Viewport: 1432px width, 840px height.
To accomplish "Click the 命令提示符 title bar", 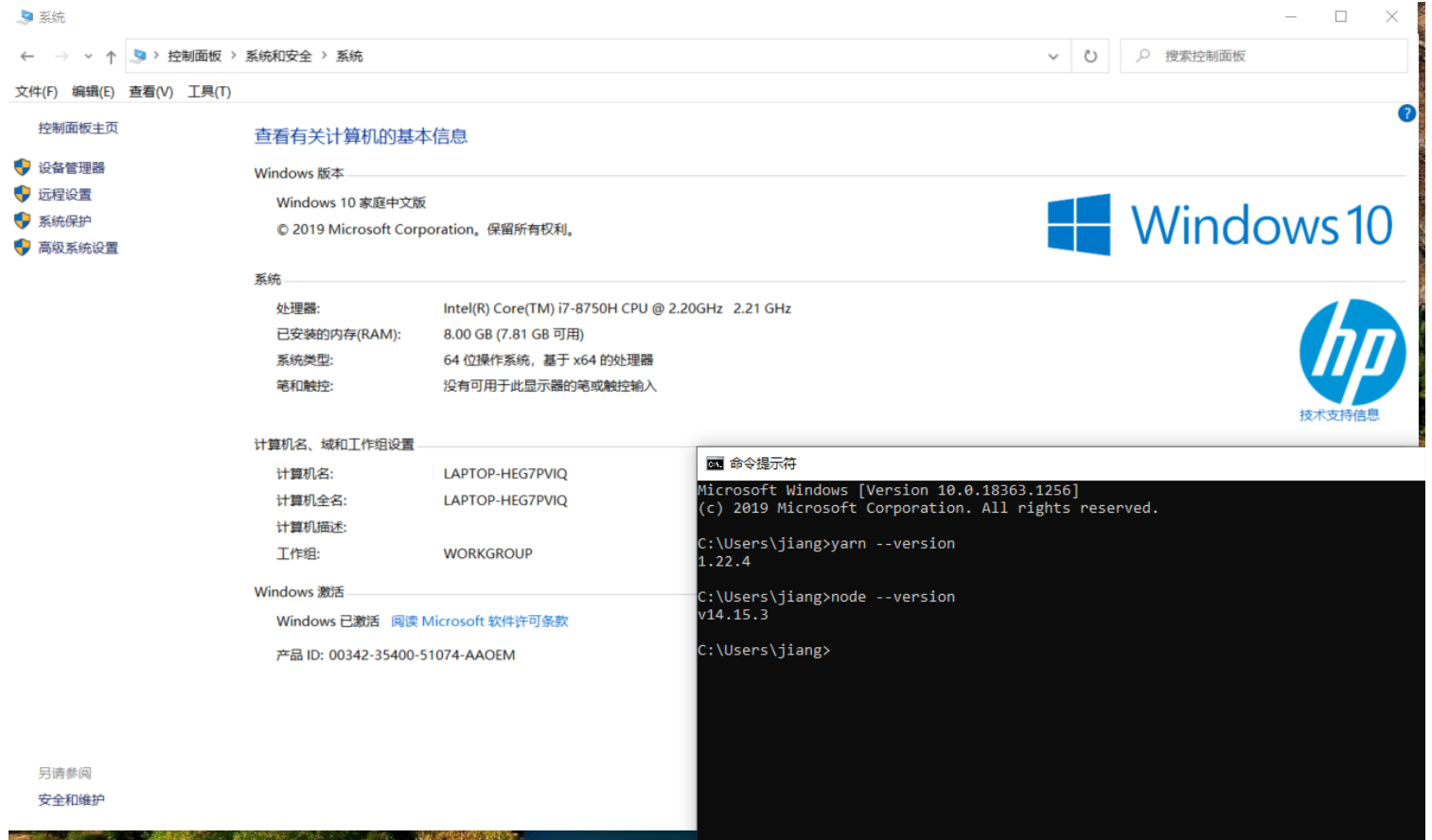I will tap(1060, 464).
